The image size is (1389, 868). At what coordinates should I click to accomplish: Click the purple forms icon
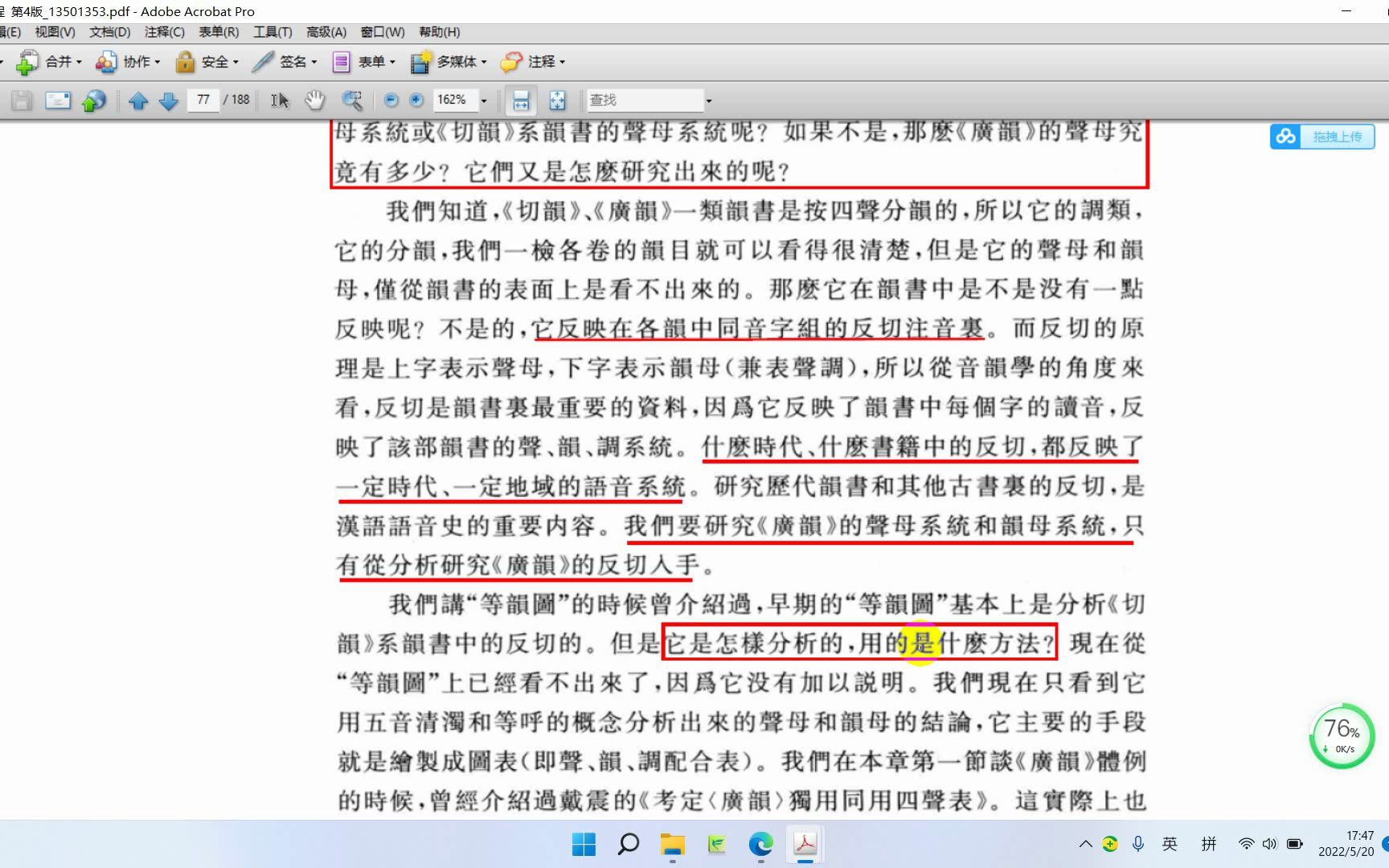pos(342,62)
